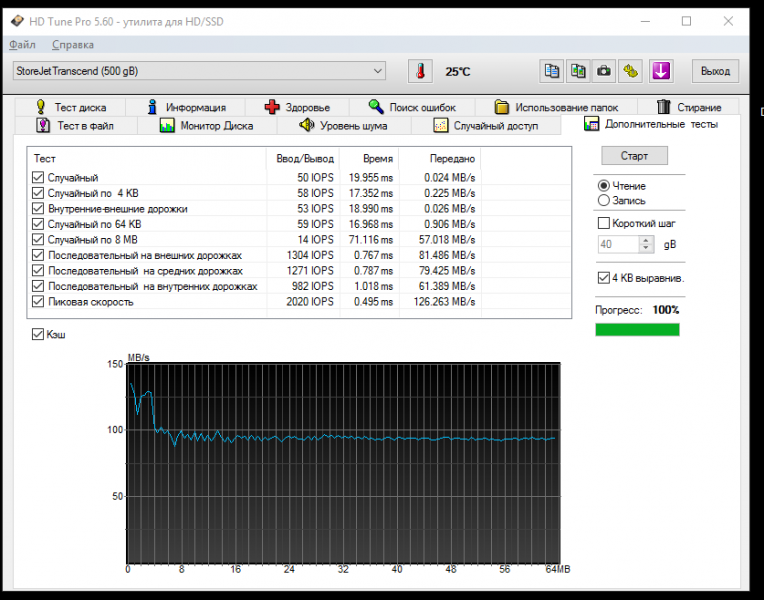Click the thermometer temperature icon

tap(421, 71)
